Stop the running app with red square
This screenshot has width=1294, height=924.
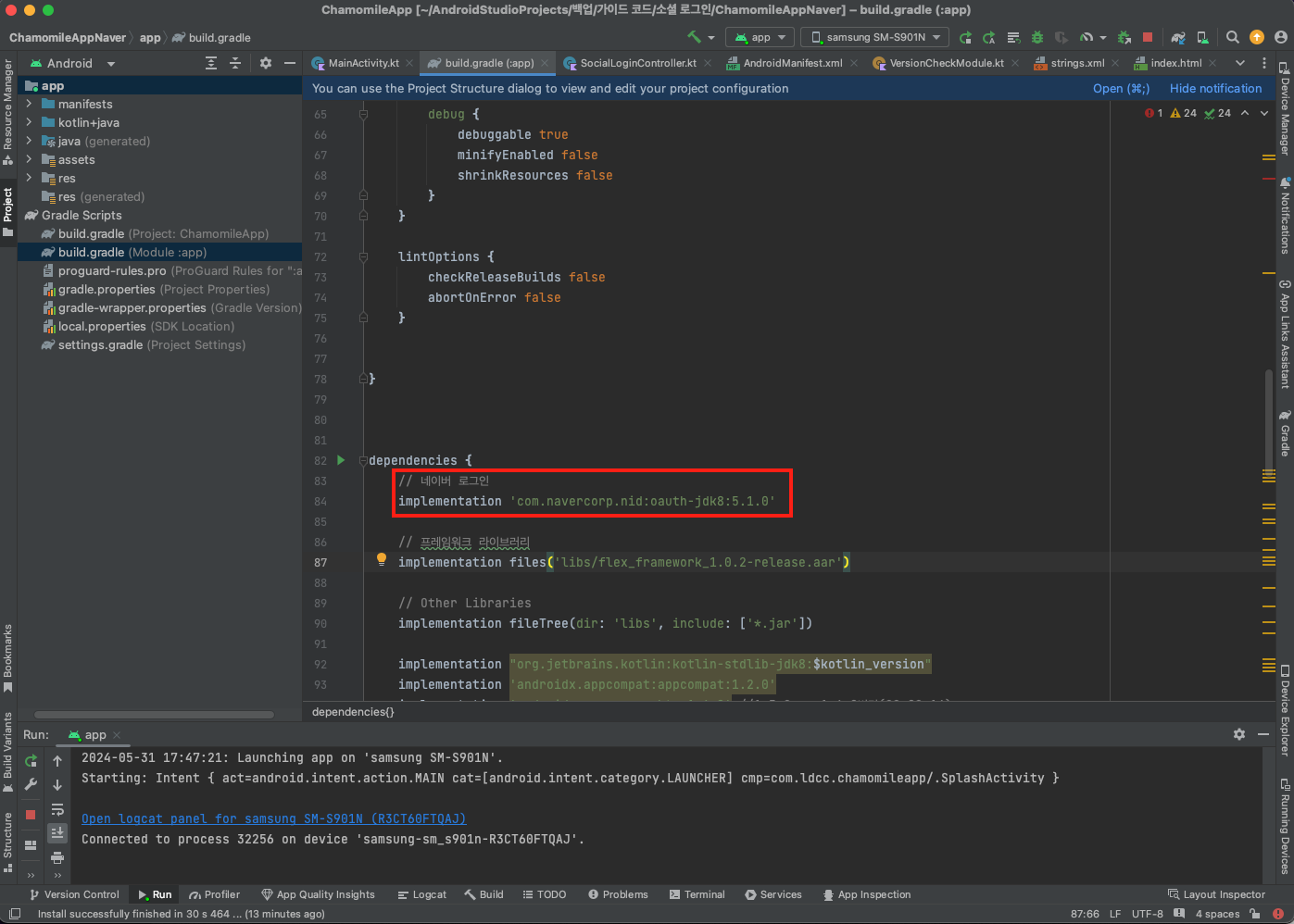pos(1148,37)
